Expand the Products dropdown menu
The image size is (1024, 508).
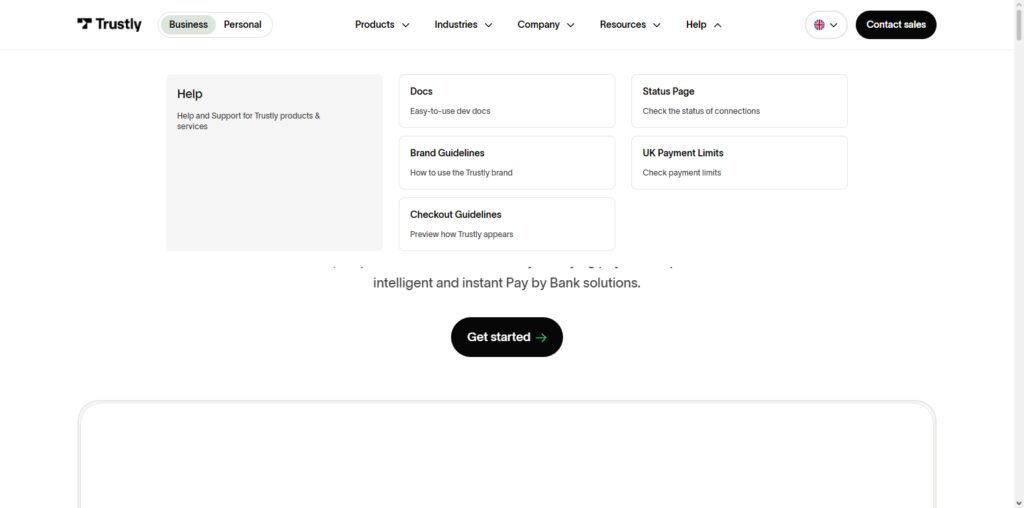[x=382, y=25]
